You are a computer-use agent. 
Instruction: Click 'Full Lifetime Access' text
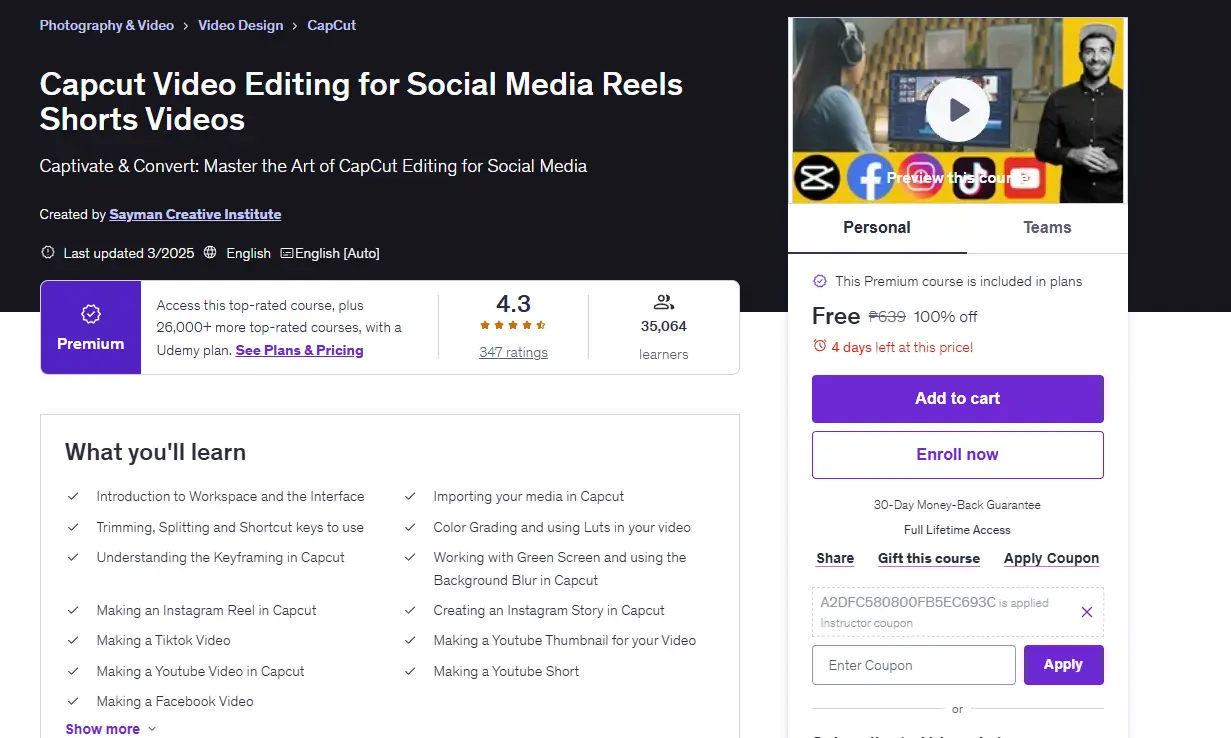tap(957, 530)
